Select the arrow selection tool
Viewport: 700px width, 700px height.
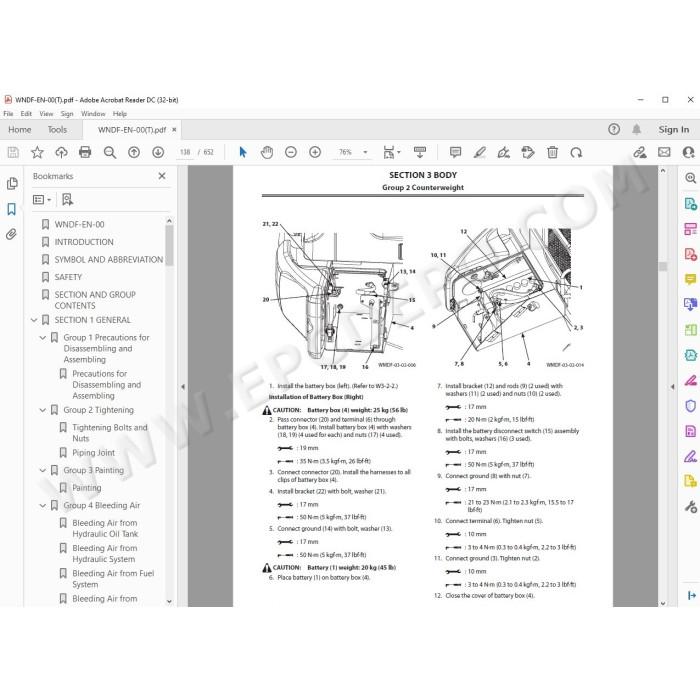pyautogui.click(x=243, y=152)
